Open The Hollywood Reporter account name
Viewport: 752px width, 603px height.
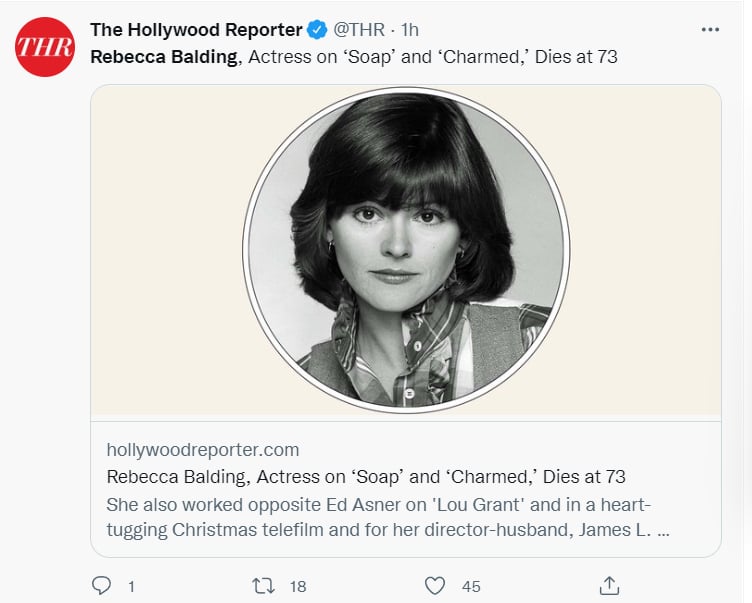click(x=196, y=30)
